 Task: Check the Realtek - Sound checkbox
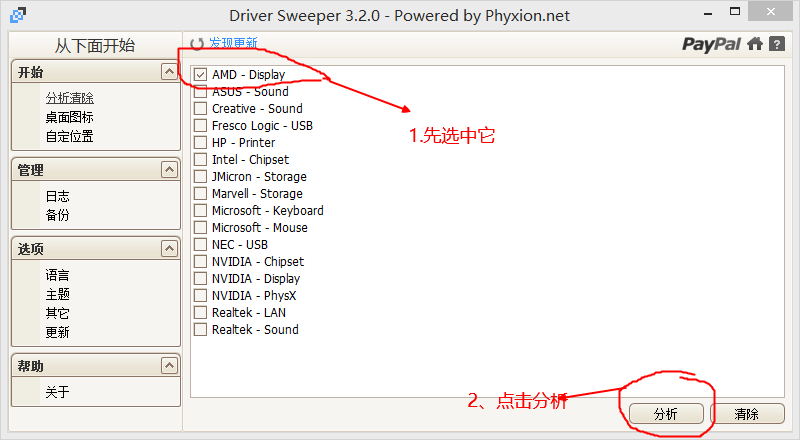click(x=201, y=330)
